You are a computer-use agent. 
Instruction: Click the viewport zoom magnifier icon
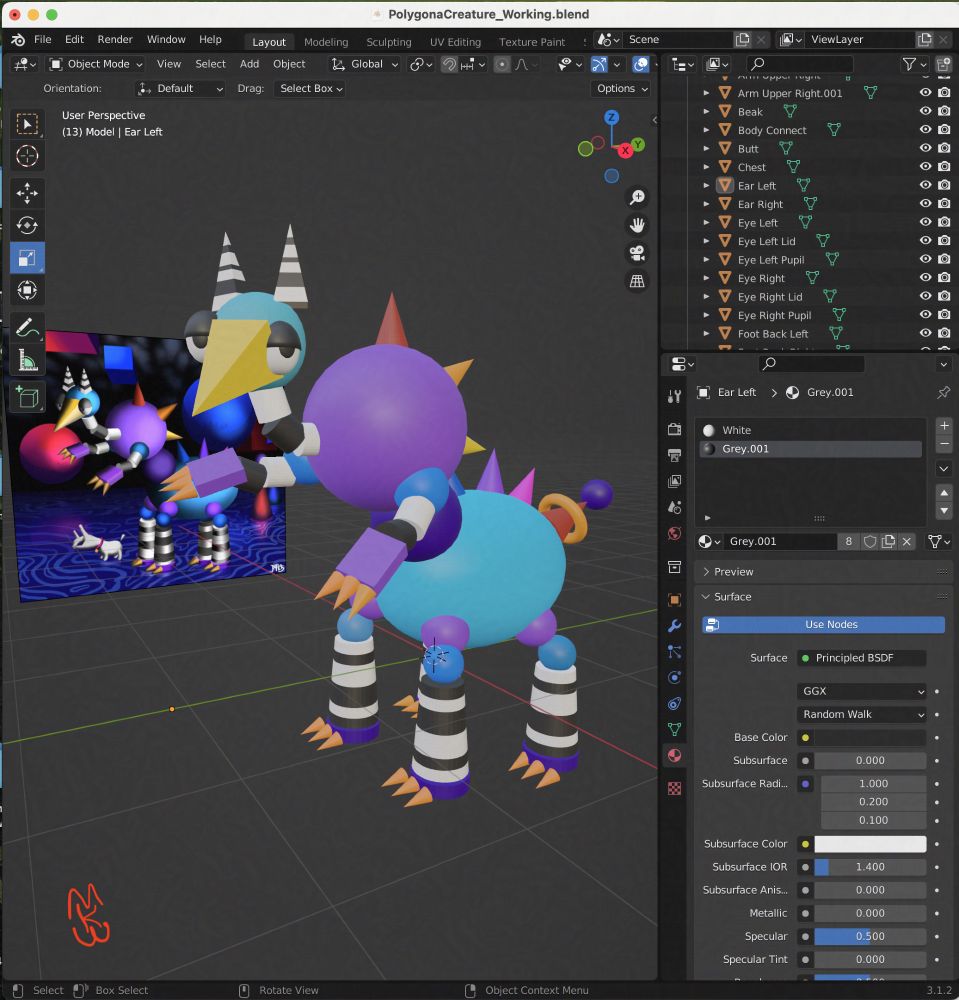(637, 198)
